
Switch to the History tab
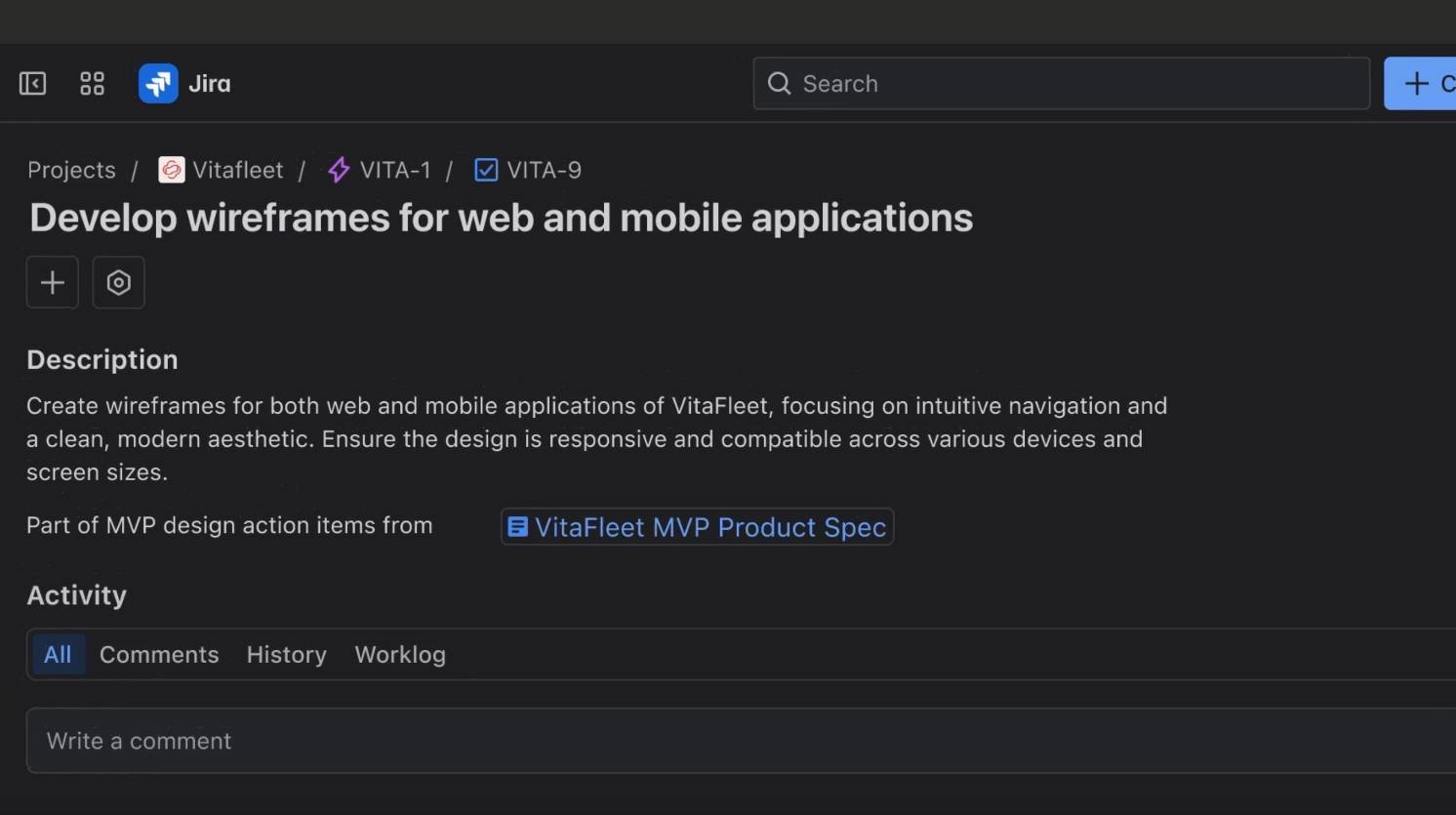point(286,655)
